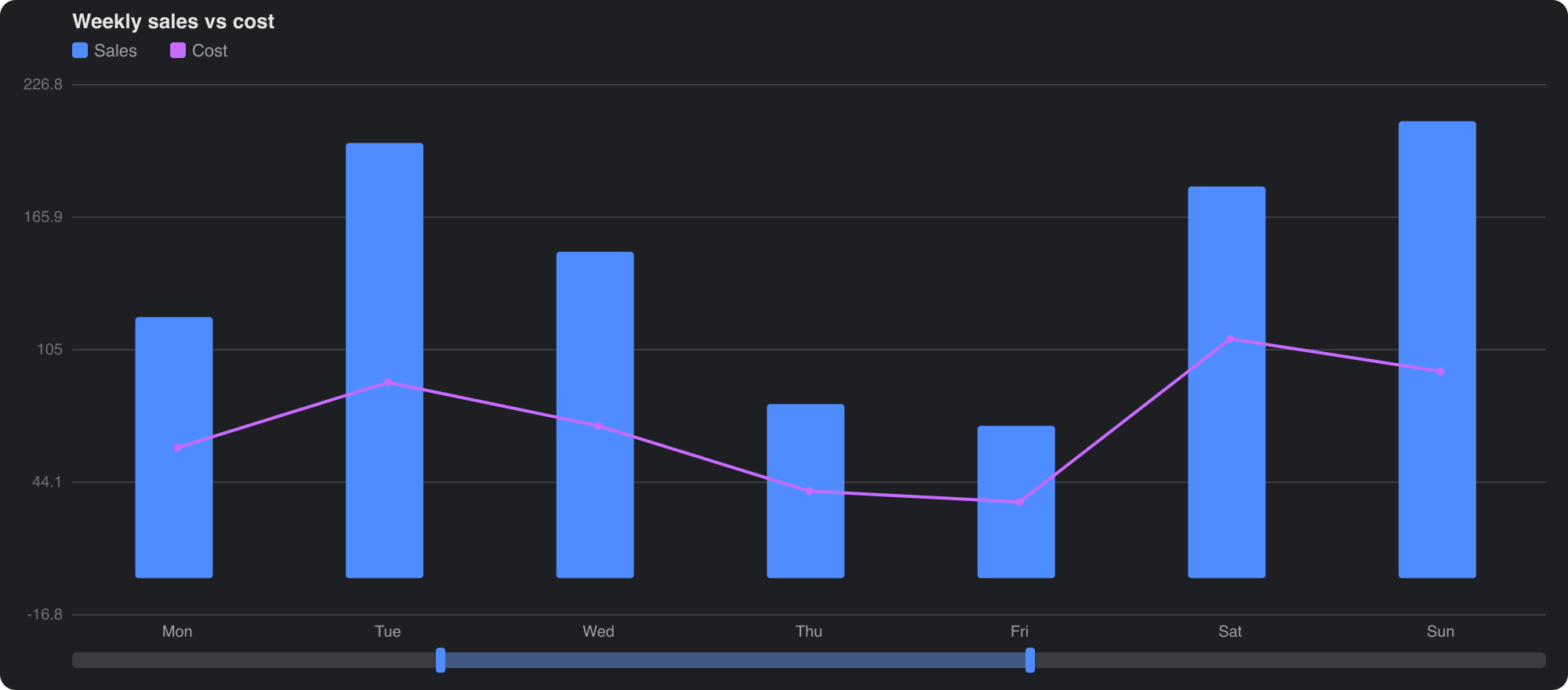Viewport: 1568px width, 690px height.
Task: Toggle the Sales series in the legend
Action: click(x=104, y=51)
